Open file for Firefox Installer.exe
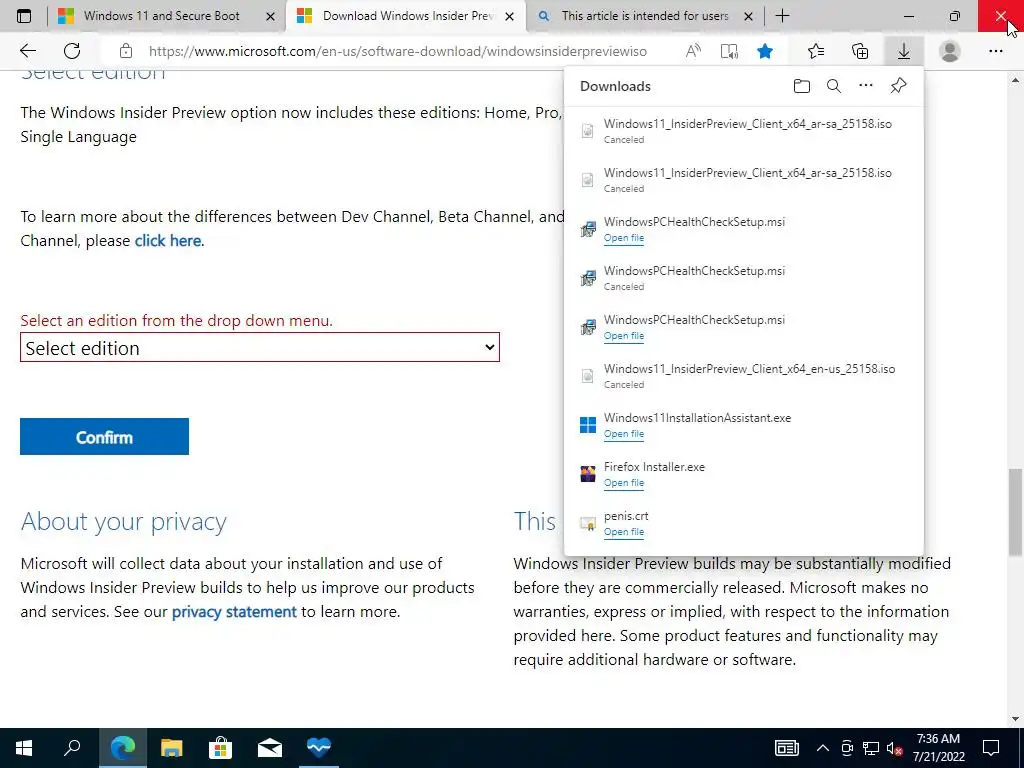The image size is (1024, 768). [x=624, y=483]
